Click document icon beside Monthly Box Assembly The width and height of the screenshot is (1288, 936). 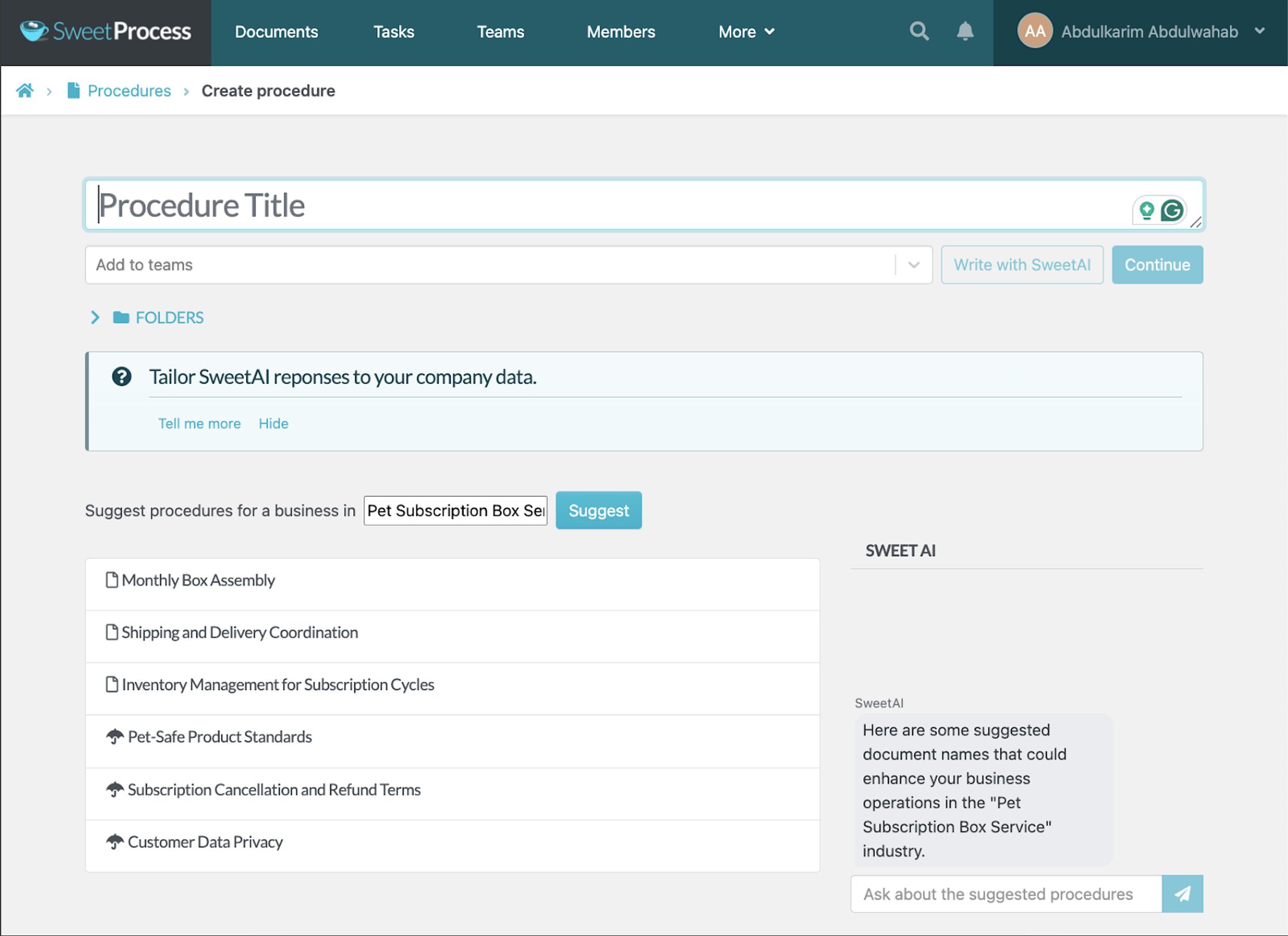111,580
